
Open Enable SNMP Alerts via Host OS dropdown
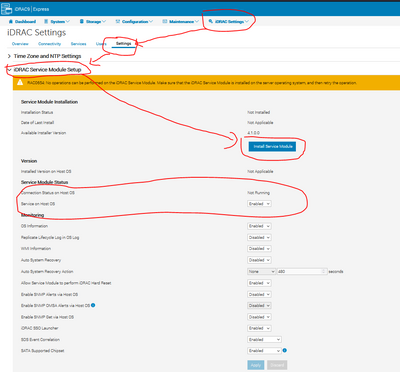[x=259, y=294]
